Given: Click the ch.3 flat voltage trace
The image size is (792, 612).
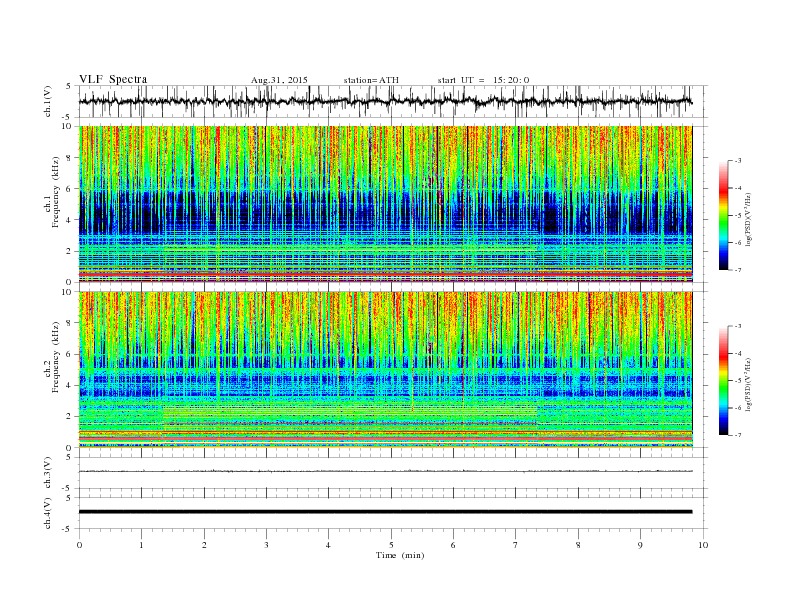Looking at the screenshot, I should point(385,471).
